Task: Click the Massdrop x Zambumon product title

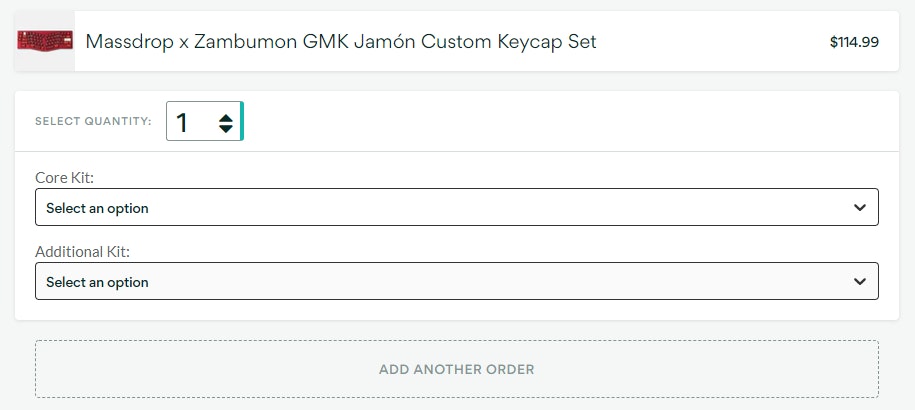Action: [x=341, y=41]
